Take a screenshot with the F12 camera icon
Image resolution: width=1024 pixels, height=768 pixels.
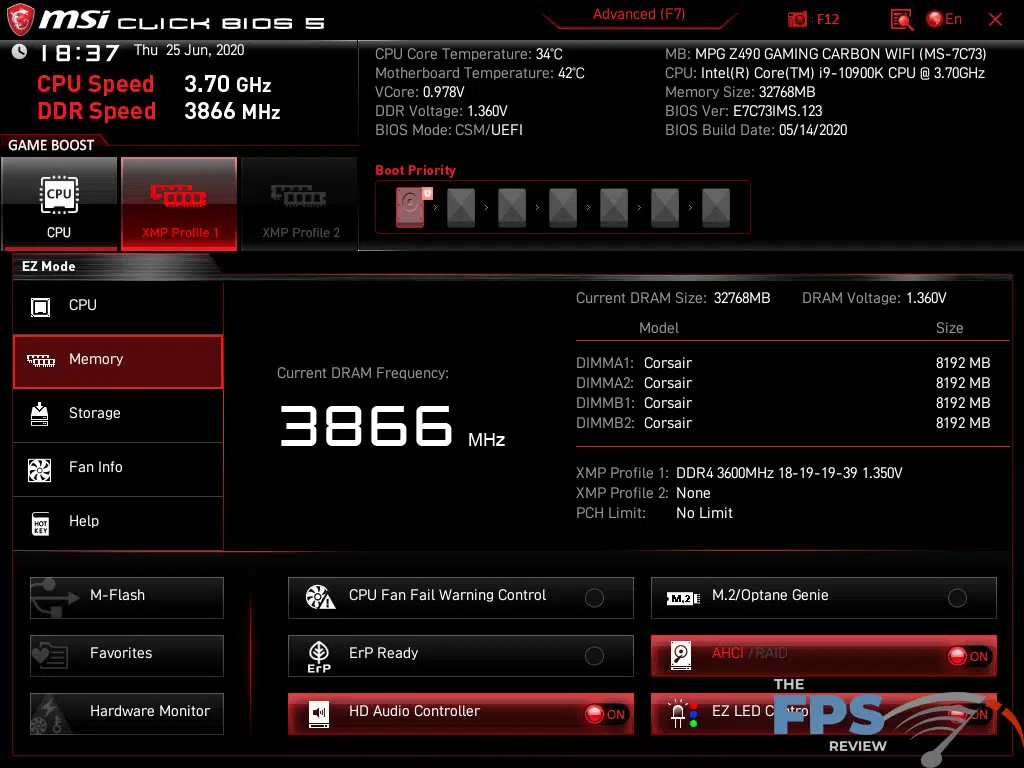[x=797, y=20]
